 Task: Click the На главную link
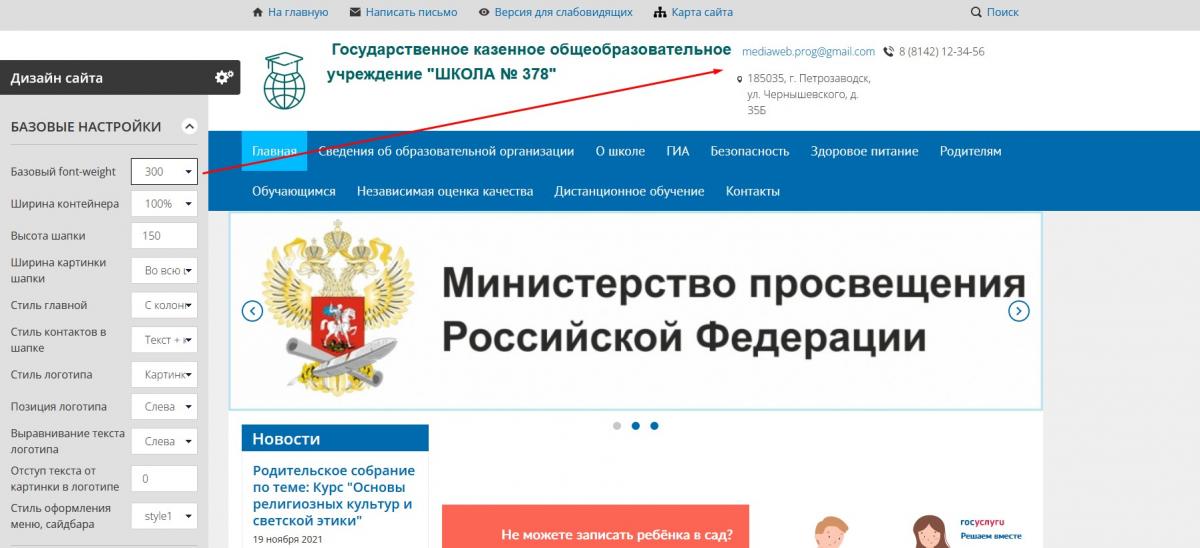click(298, 12)
